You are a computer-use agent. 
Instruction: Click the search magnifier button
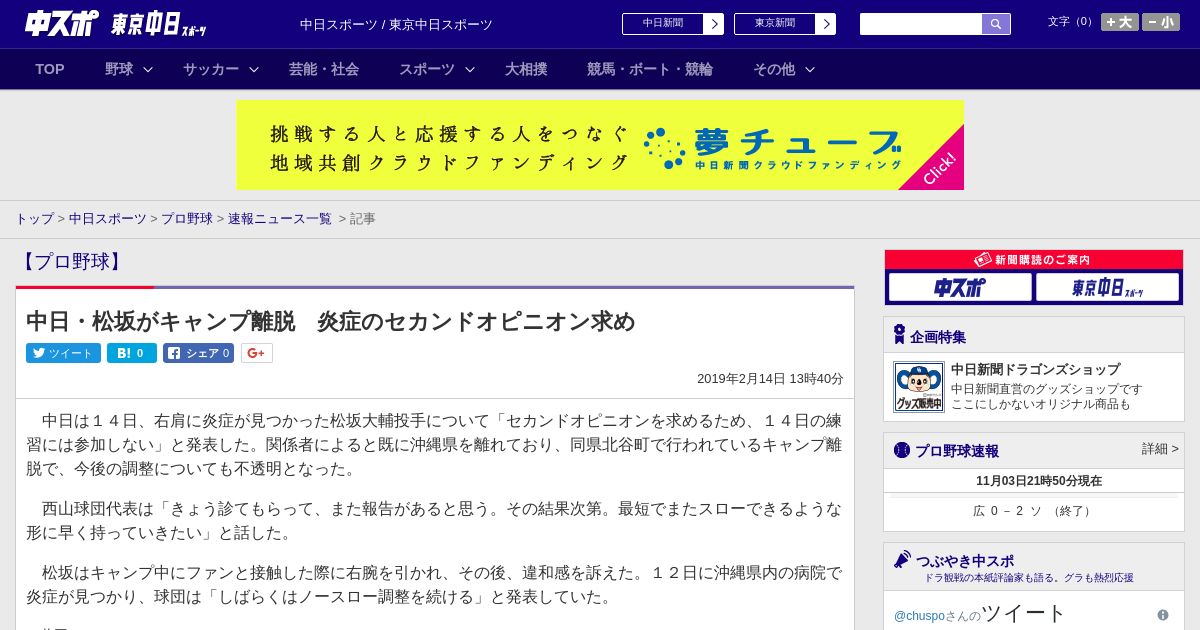(x=996, y=24)
